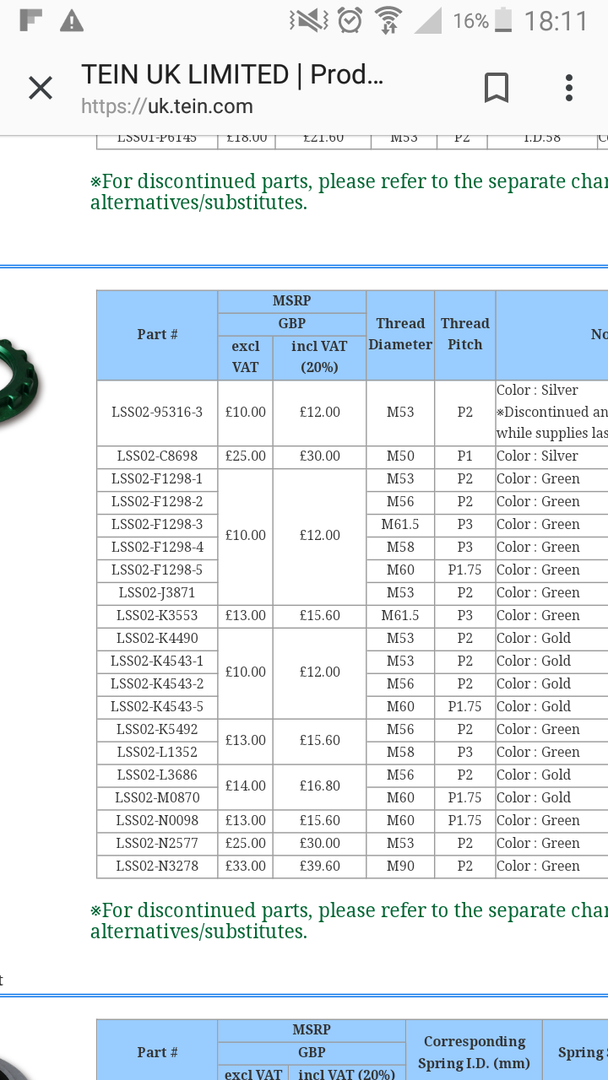Tap the P1.75 cell in LSS02-N0098 row
Image resolution: width=608 pixels, height=1080 pixels.
465,820
